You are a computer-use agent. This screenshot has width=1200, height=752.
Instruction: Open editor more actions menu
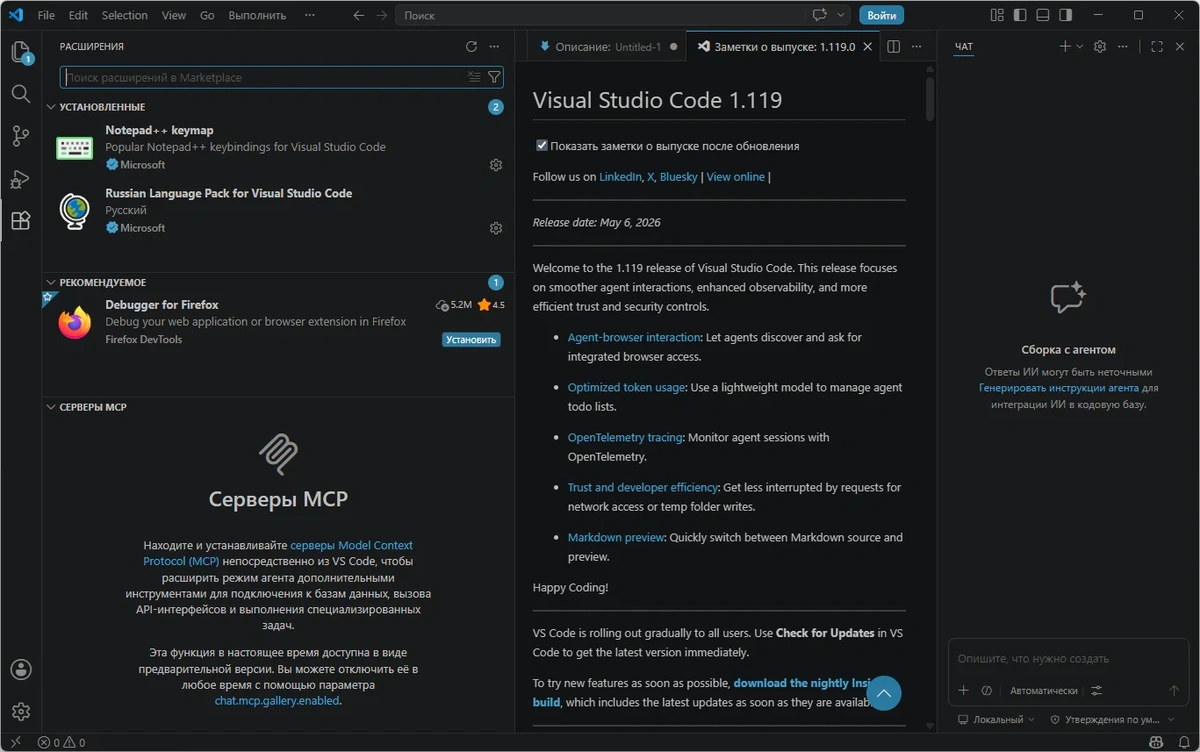point(917,46)
